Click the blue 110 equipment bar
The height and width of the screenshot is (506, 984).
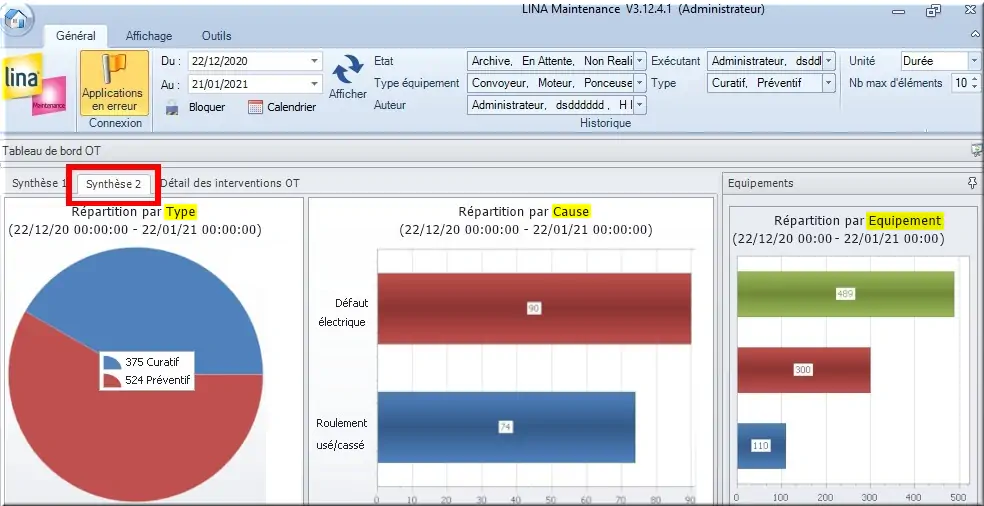pos(761,446)
